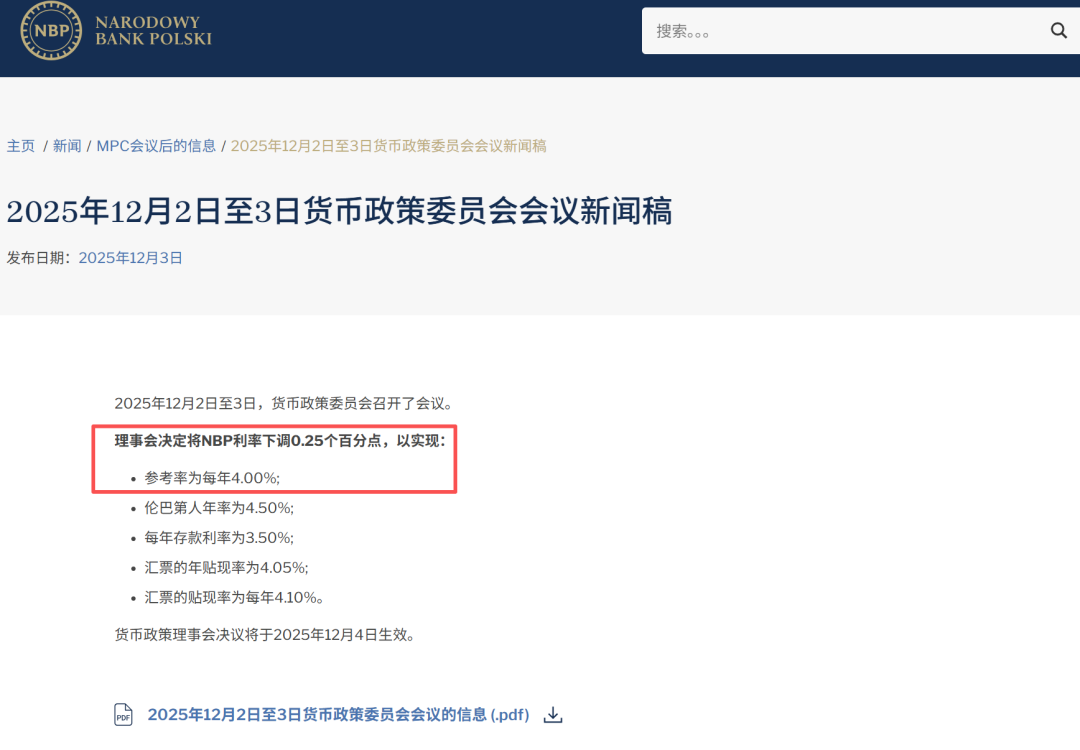Click the search magnifier icon
The height and width of the screenshot is (750, 1080).
pyautogui.click(x=1058, y=31)
